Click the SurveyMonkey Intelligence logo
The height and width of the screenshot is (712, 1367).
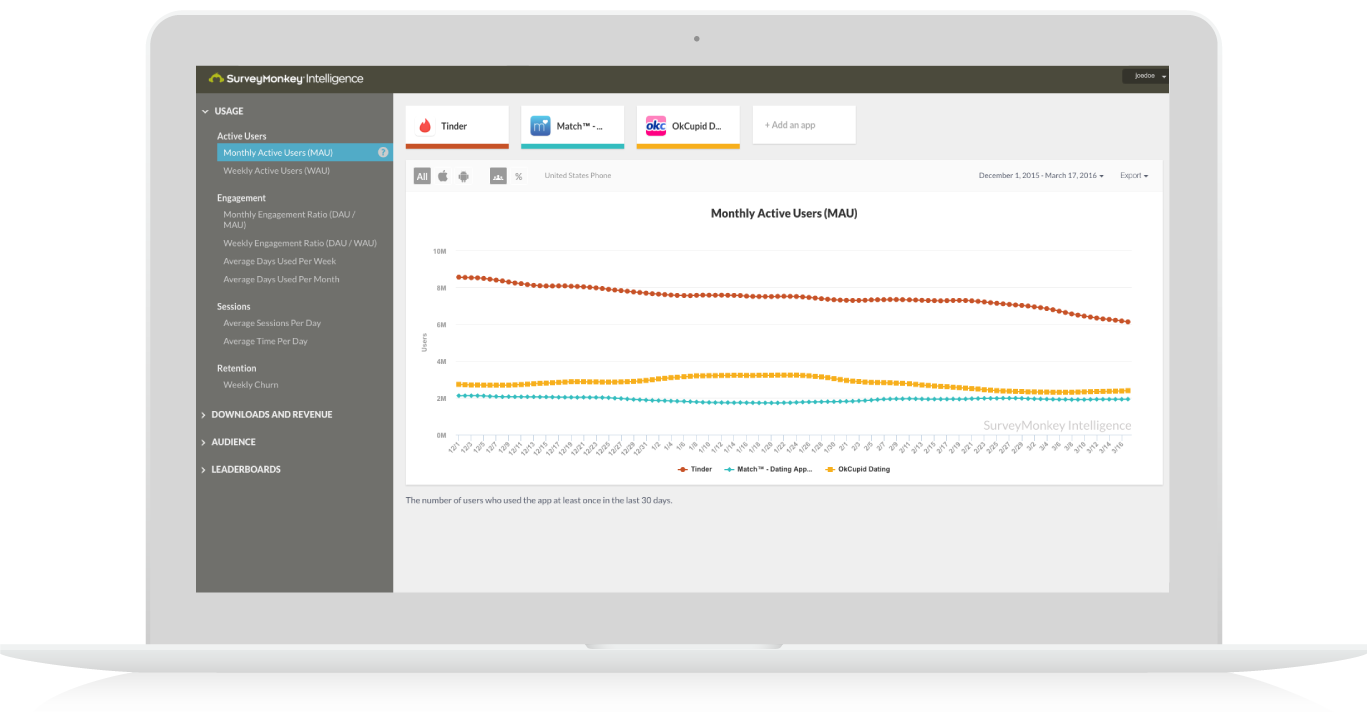(x=286, y=78)
